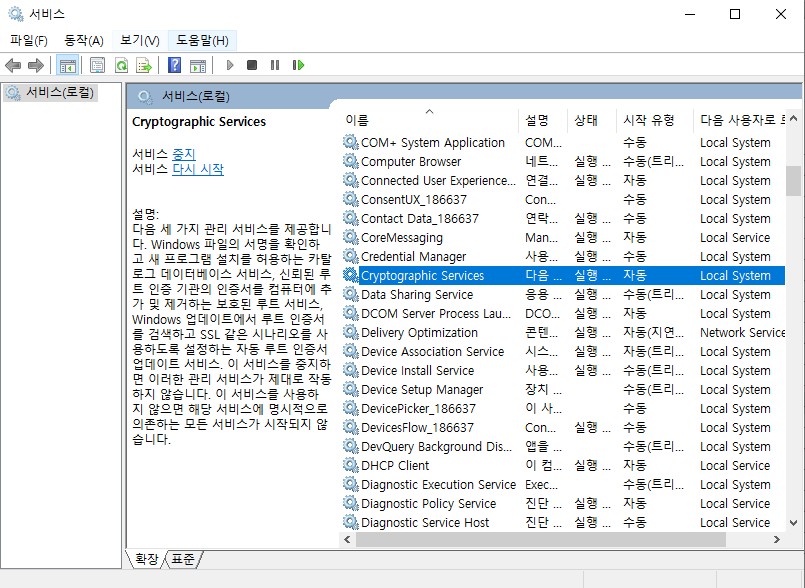The height and width of the screenshot is (588, 805).
Task: Open the 파일(F) menu
Action: (29, 40)
